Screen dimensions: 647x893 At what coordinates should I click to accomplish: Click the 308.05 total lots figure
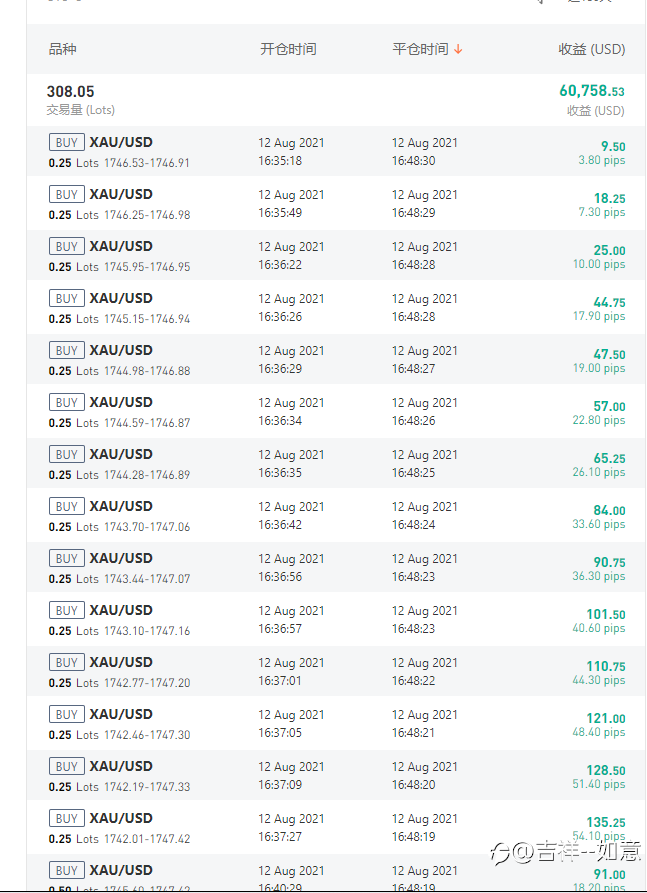71,92
